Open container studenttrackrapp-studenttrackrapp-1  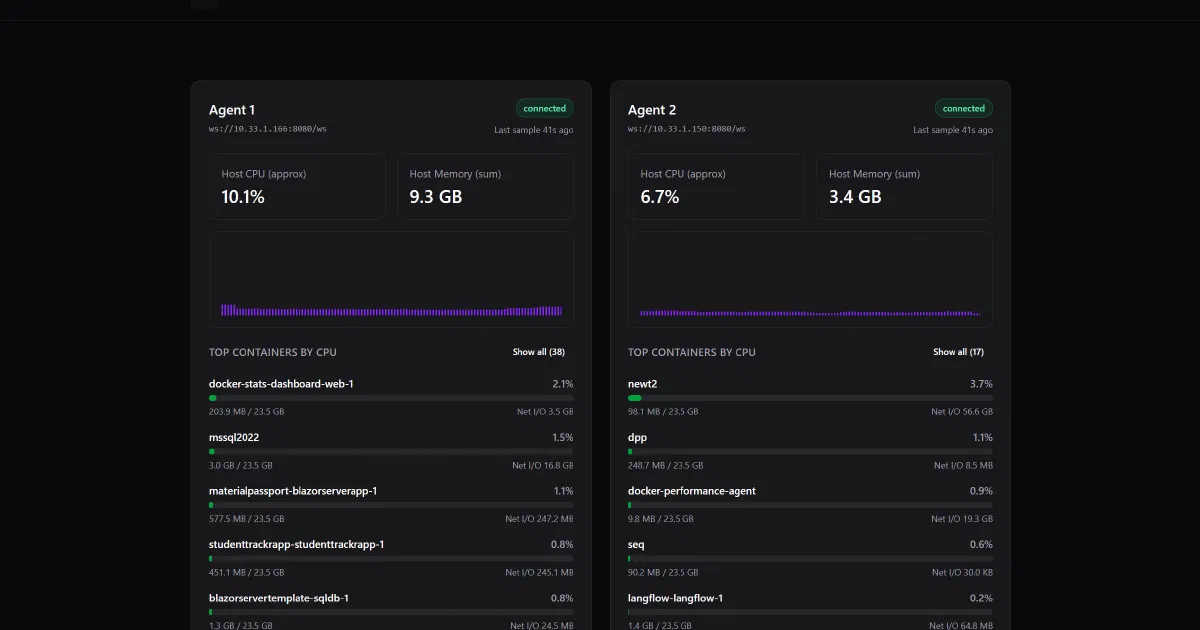(296, 544)
